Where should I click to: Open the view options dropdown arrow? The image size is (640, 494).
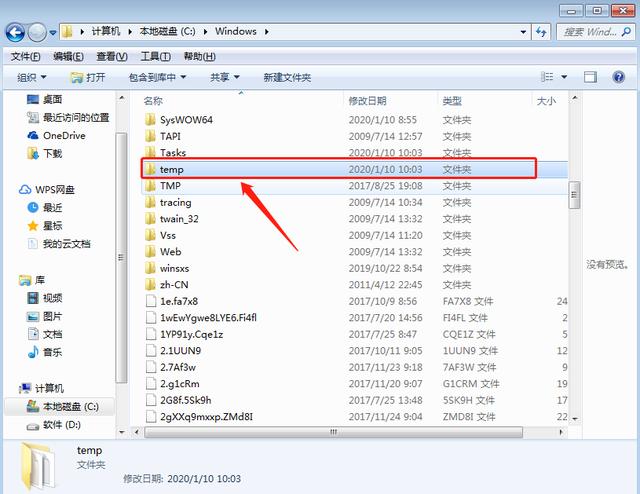564,77
